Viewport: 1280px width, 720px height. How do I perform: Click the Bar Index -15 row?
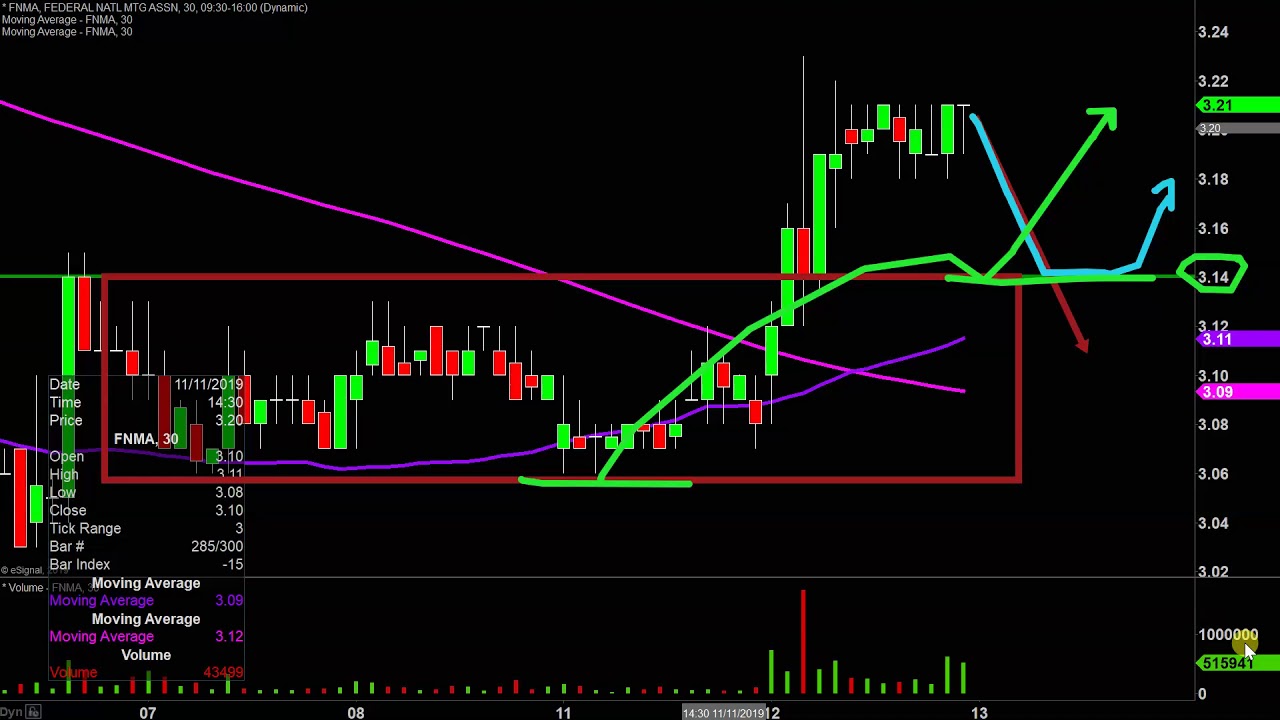click(146, 565)
